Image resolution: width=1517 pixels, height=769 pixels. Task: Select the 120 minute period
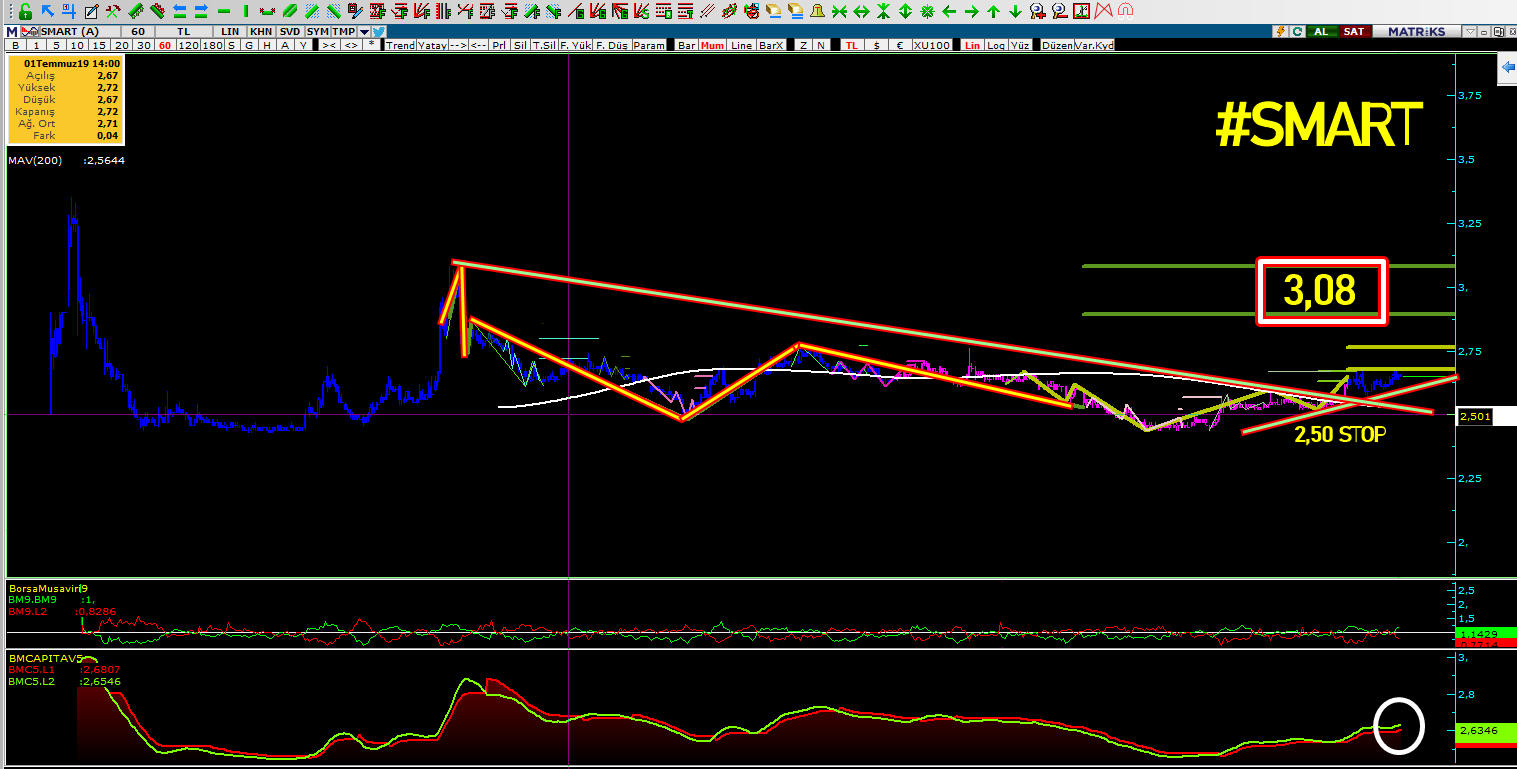188,45
